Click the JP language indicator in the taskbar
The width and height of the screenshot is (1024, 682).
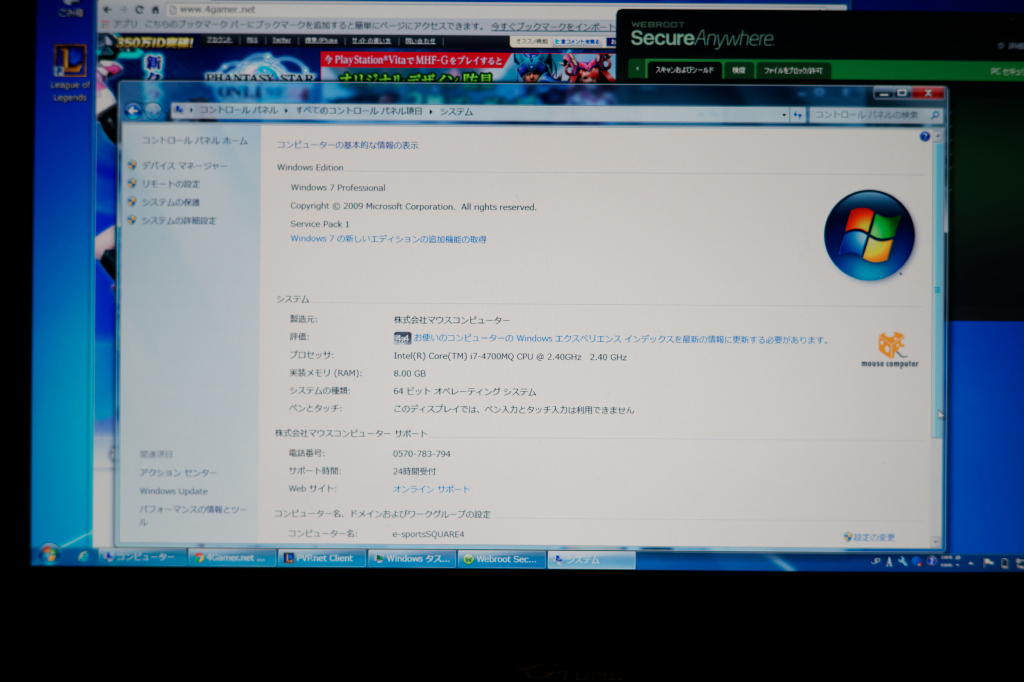(x=875, y=562)
